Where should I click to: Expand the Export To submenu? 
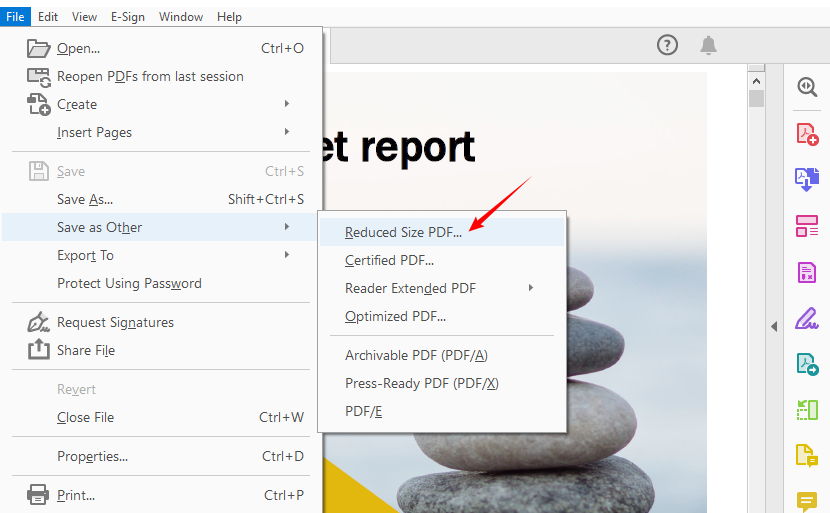click(161, 255)
